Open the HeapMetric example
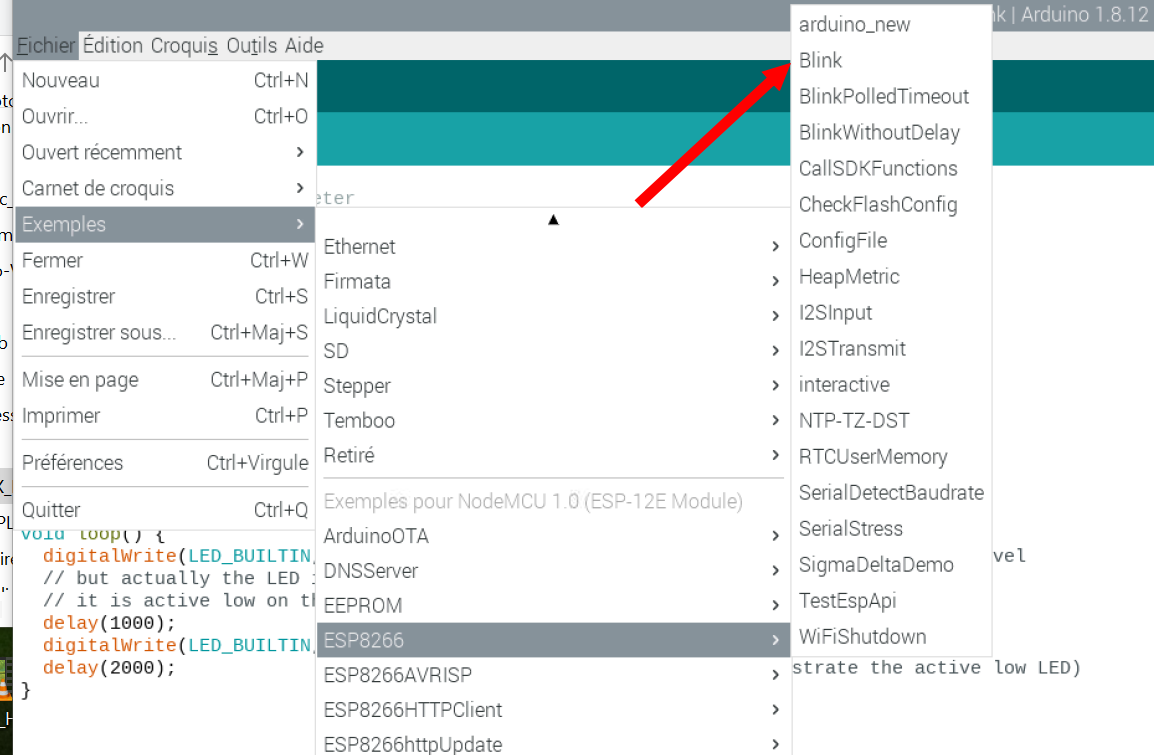 click(891, 277)
